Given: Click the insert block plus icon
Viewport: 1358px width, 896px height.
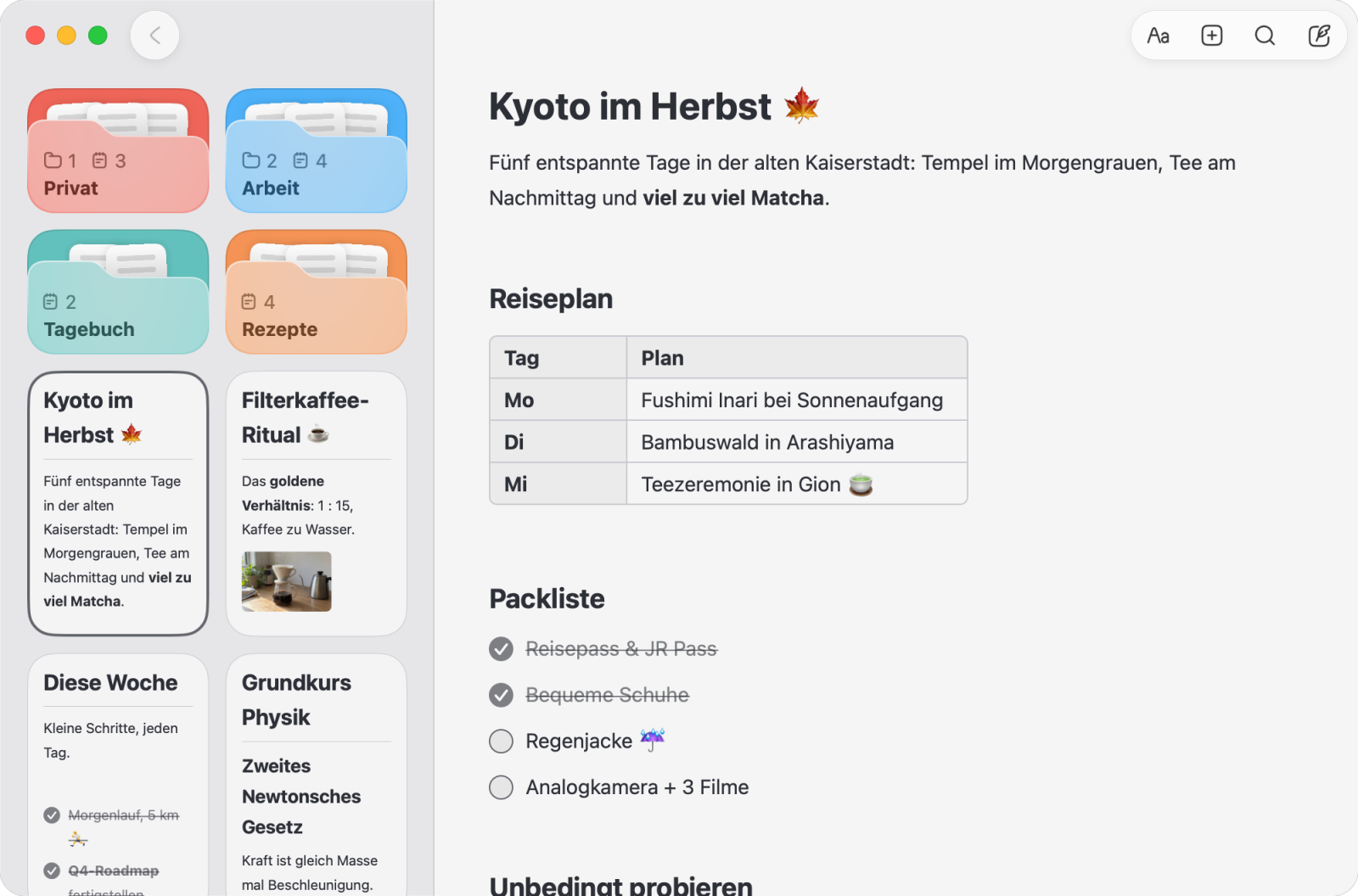Looking at the screenshot, I should (1212, 36).
